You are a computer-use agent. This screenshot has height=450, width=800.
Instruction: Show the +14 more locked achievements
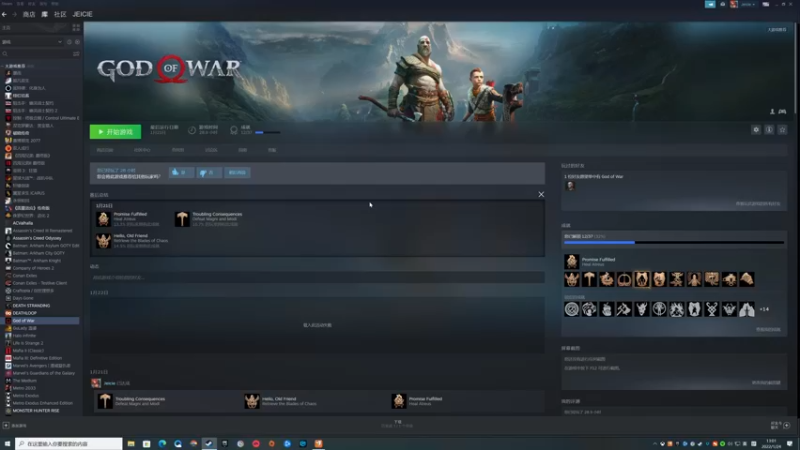pos(764,309)
